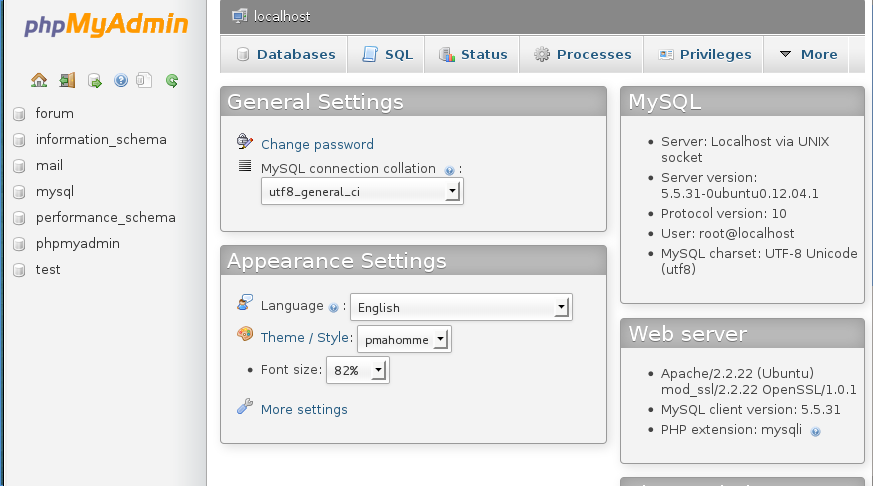Switch to the Databases tab
Screen dimensions: 873x486
point(284,55)
